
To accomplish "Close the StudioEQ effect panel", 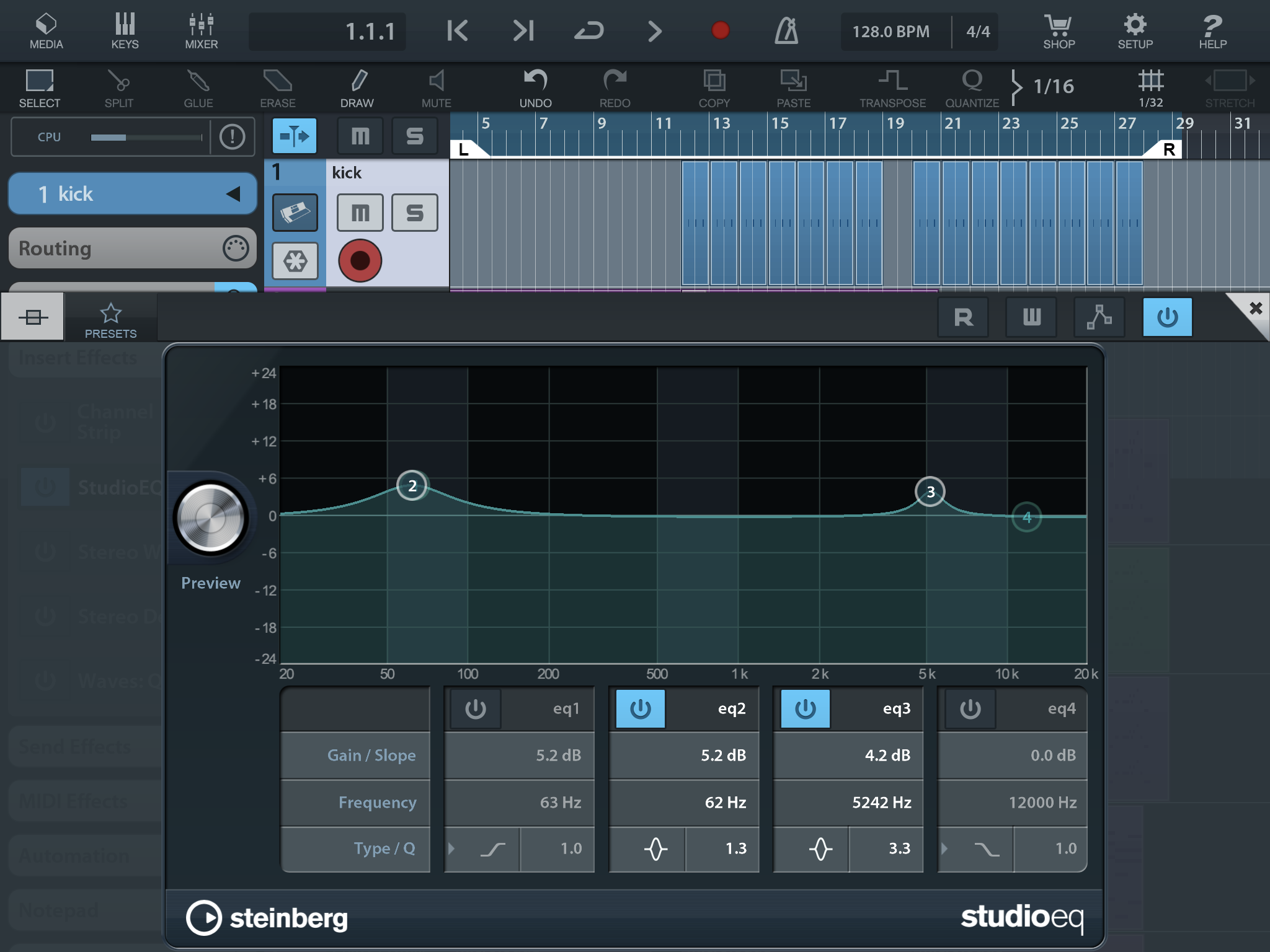I will coord(1255,309).
